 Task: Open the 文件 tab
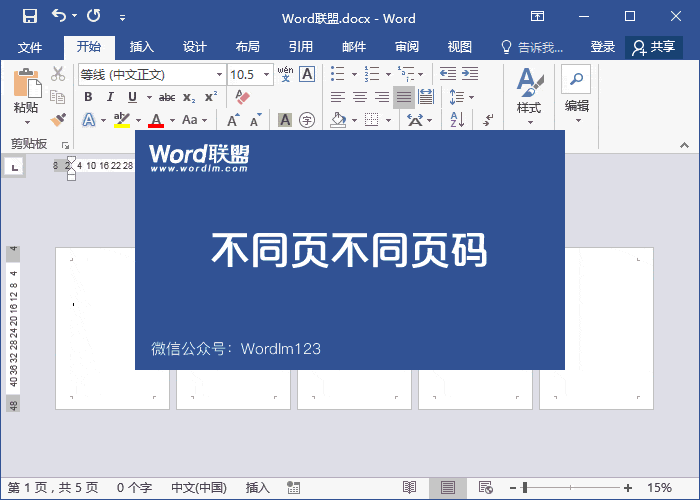click(30, 47)
